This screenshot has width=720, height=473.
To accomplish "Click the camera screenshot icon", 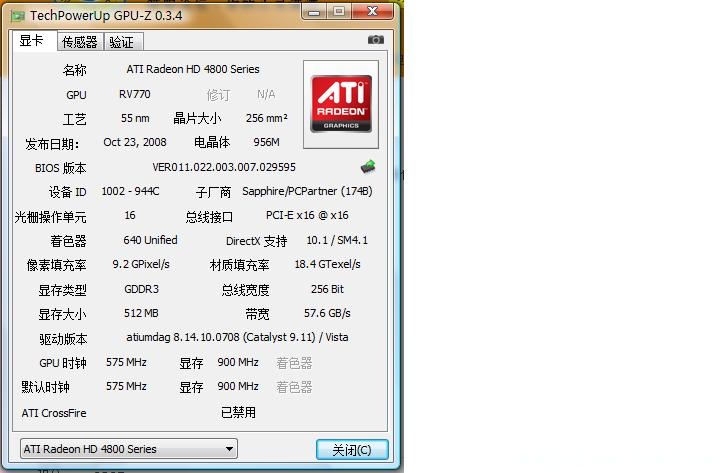I will pos(376,40).
